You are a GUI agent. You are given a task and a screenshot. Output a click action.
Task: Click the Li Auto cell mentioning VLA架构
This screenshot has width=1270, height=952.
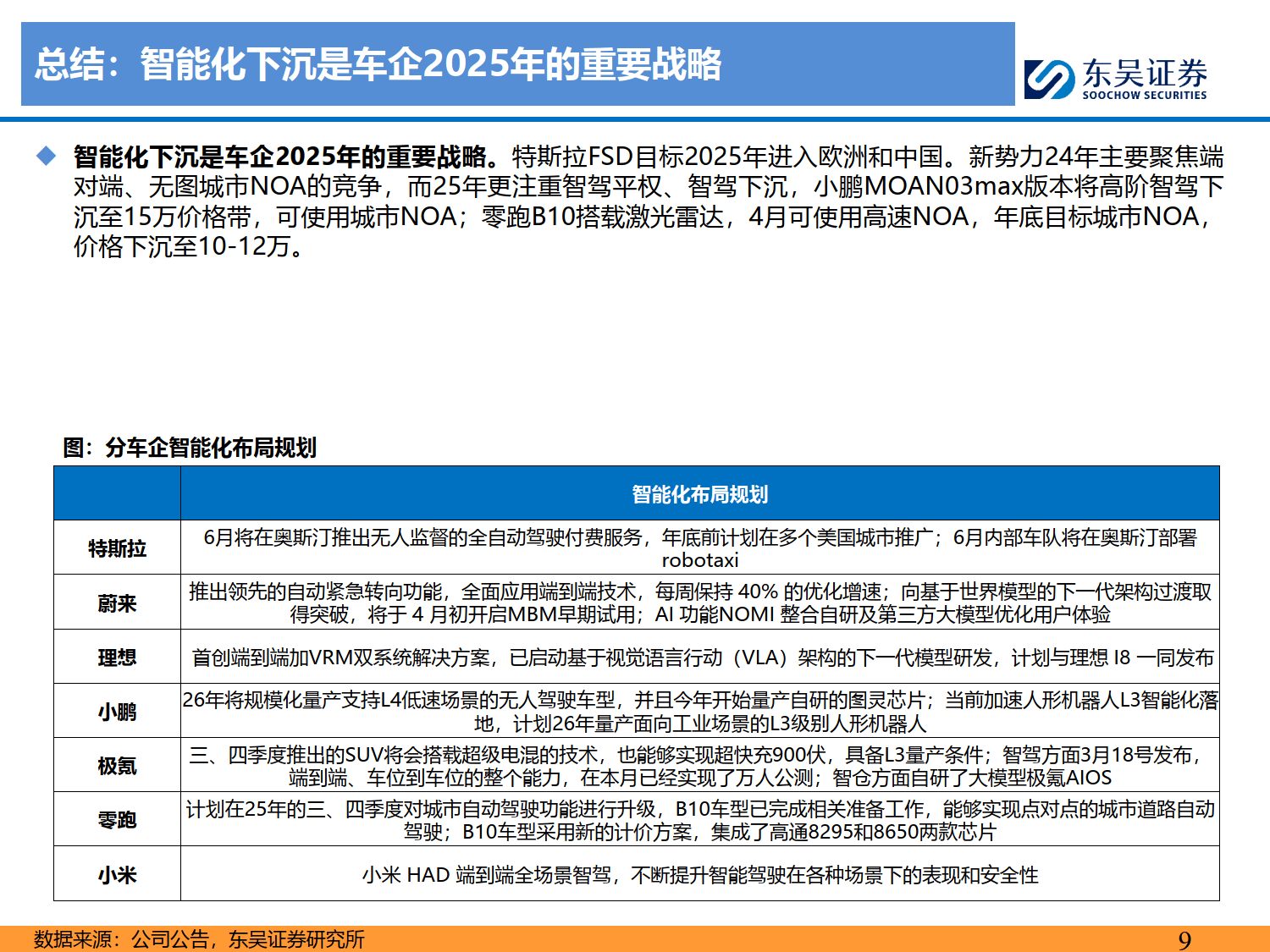point(699,657)
